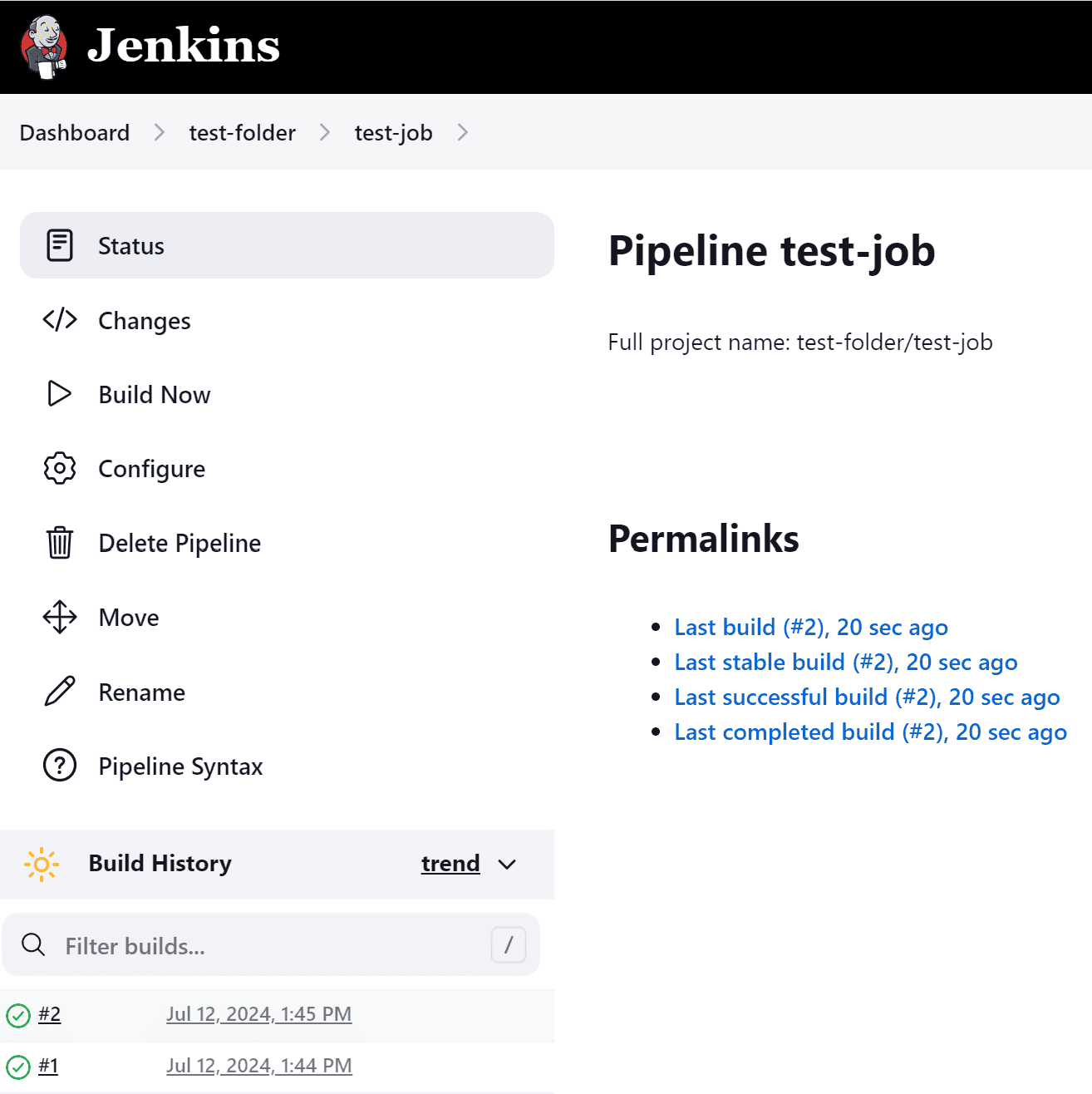Click the Build Now play icon
Image resolution: width=1092 pixels, height=1094 pixels.
coord(59,393)
